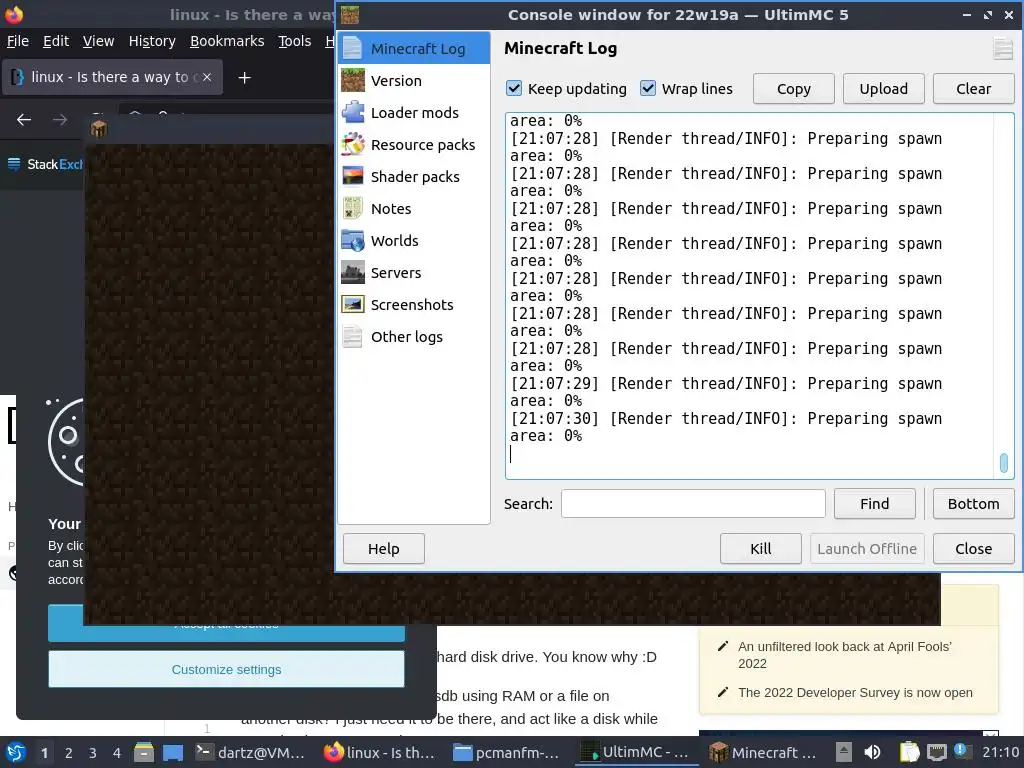Screen dimensions: 1024x768
Task: Go back in Firefox browser
Action: click(24, 120)
